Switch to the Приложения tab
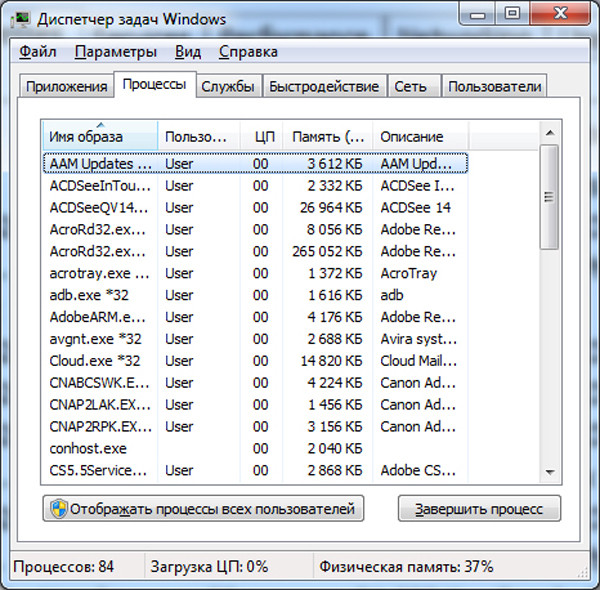This screenshot has height=590, width=600. (x=66, y=86)
